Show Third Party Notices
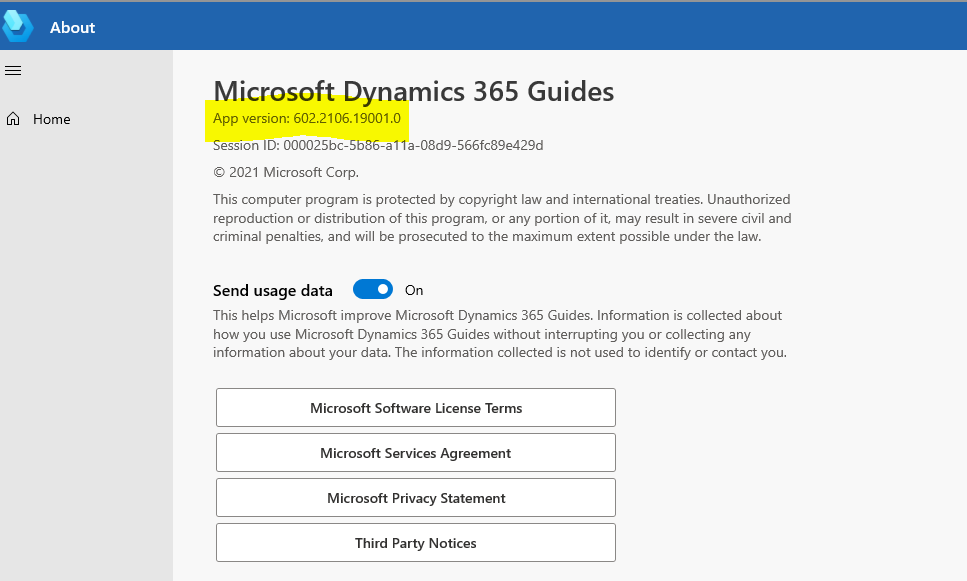Viewport: 967px width, 581px height. [x=416, y=543]
